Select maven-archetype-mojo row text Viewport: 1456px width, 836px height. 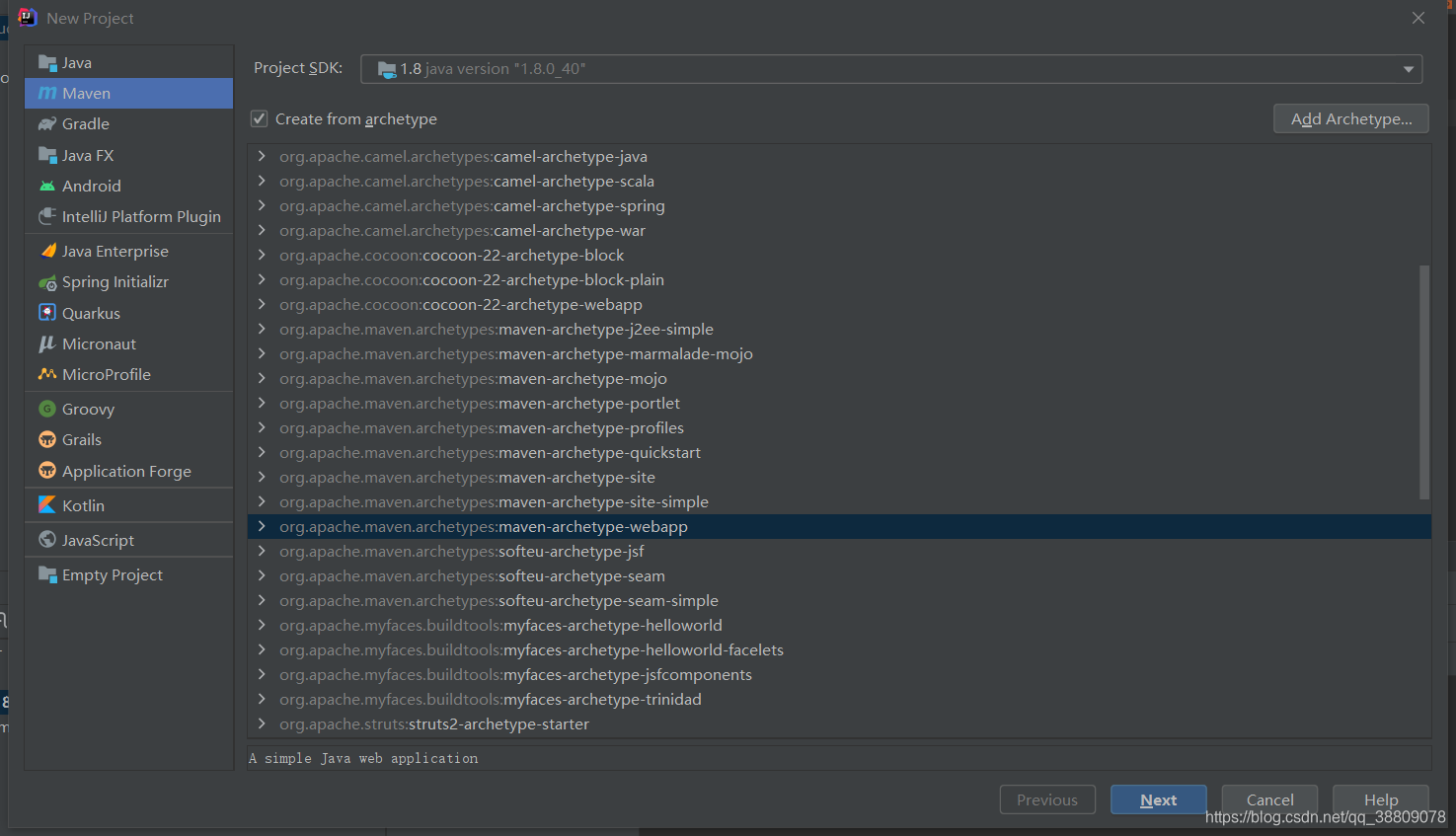[x=473, y=379]
